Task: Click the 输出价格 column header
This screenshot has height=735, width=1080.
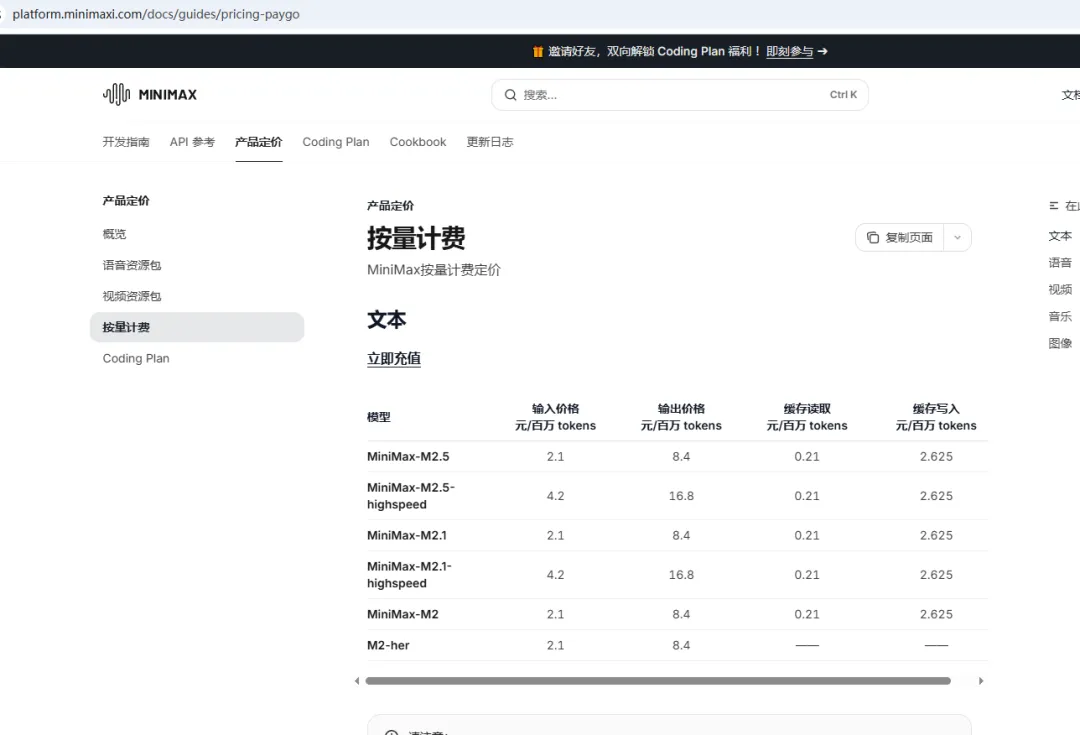Action: [681, 417]
